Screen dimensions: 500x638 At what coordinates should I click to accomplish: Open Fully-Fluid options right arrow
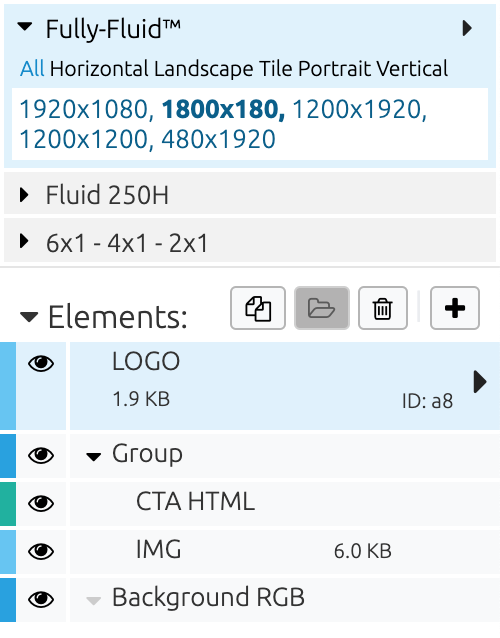click(467, 28)
